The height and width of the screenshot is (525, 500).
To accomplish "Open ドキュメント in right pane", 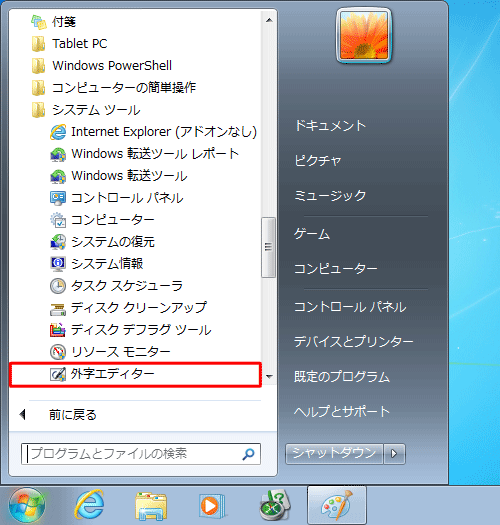I will pos(330,126).
